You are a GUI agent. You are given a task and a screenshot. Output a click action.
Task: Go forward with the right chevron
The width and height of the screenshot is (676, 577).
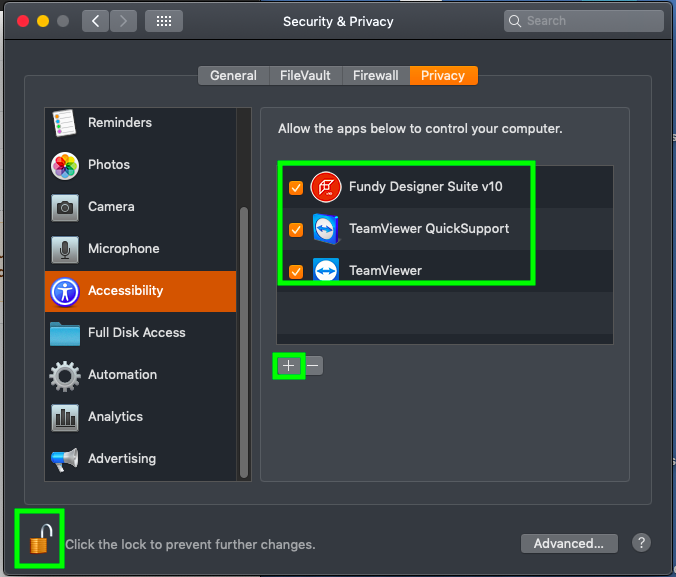click(123, 21)
